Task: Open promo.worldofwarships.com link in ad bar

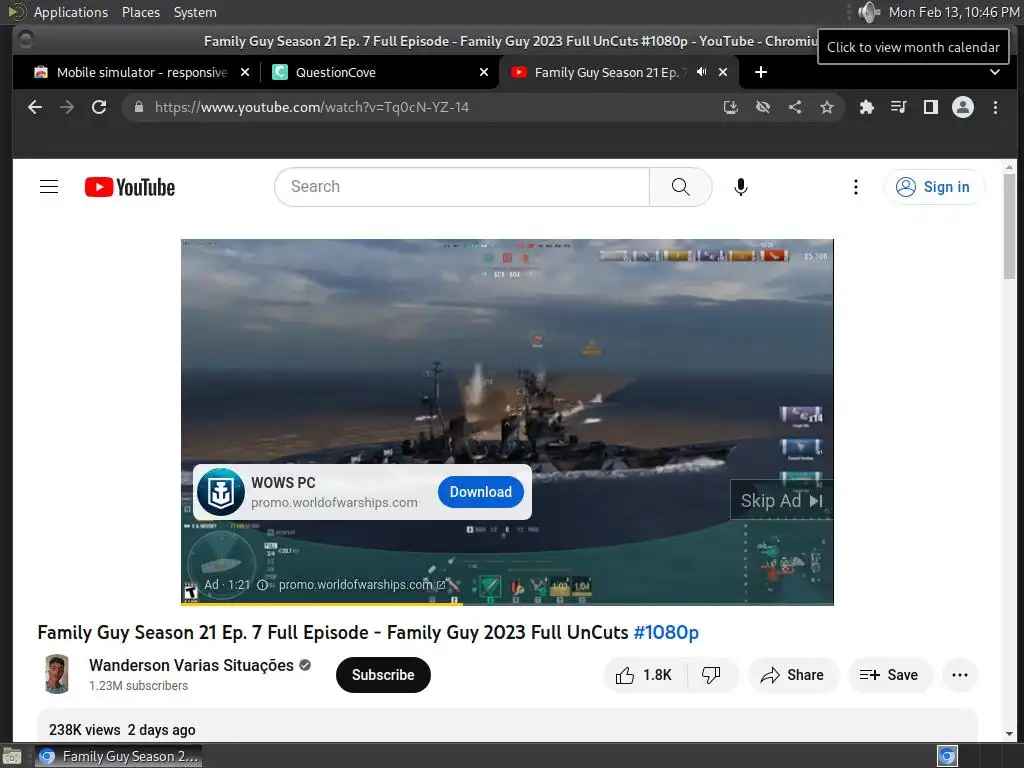Action: (x=362, y=584)
